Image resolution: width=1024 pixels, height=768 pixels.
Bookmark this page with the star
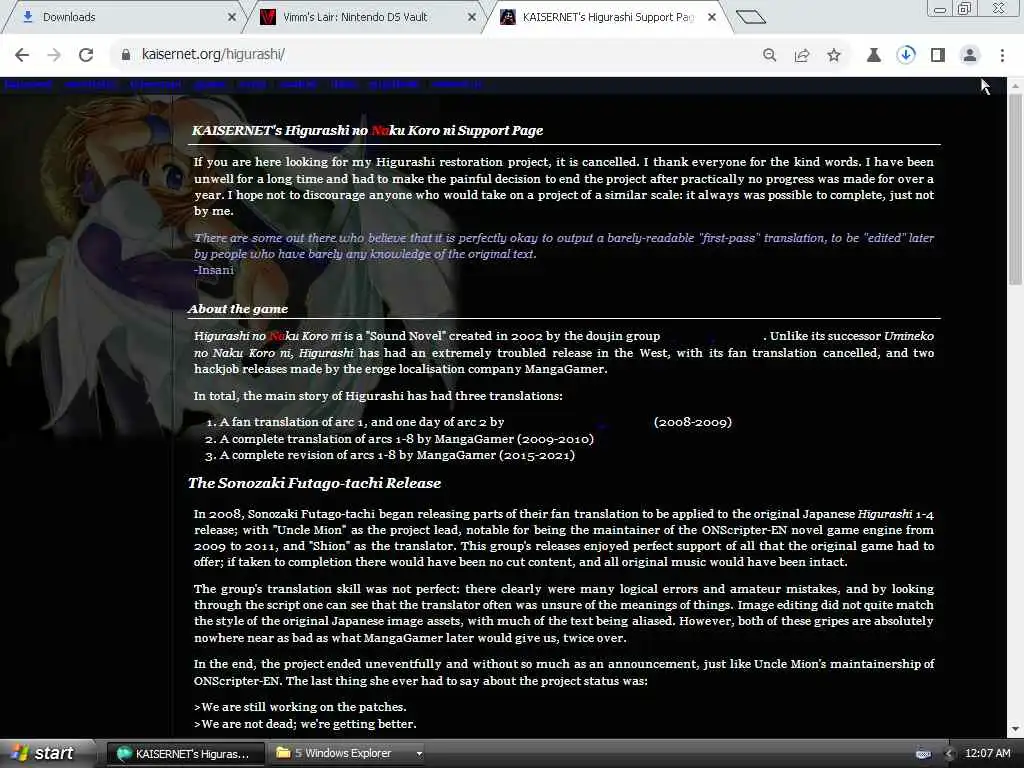834,55
